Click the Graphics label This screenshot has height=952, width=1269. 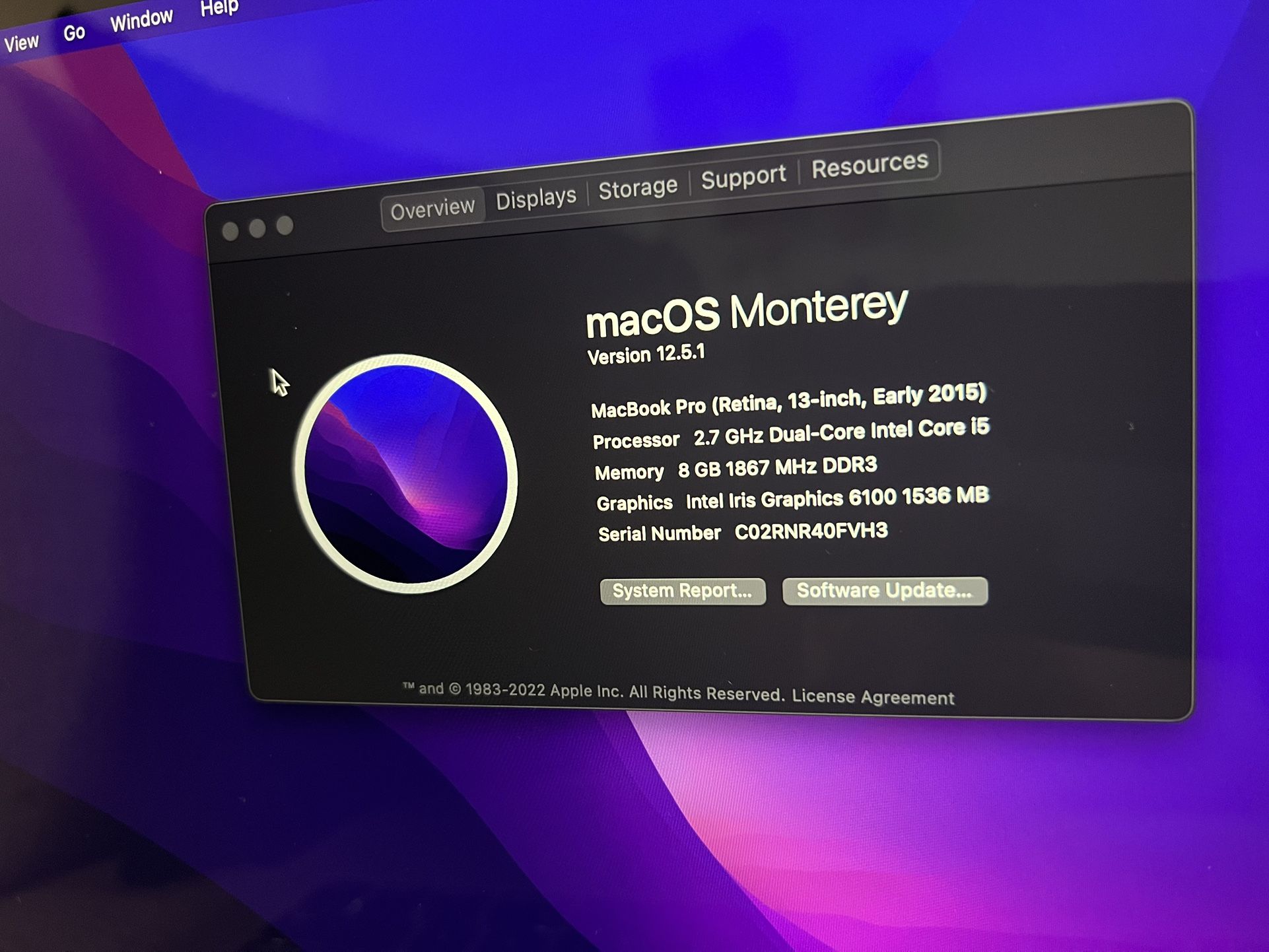click(634, 503)
